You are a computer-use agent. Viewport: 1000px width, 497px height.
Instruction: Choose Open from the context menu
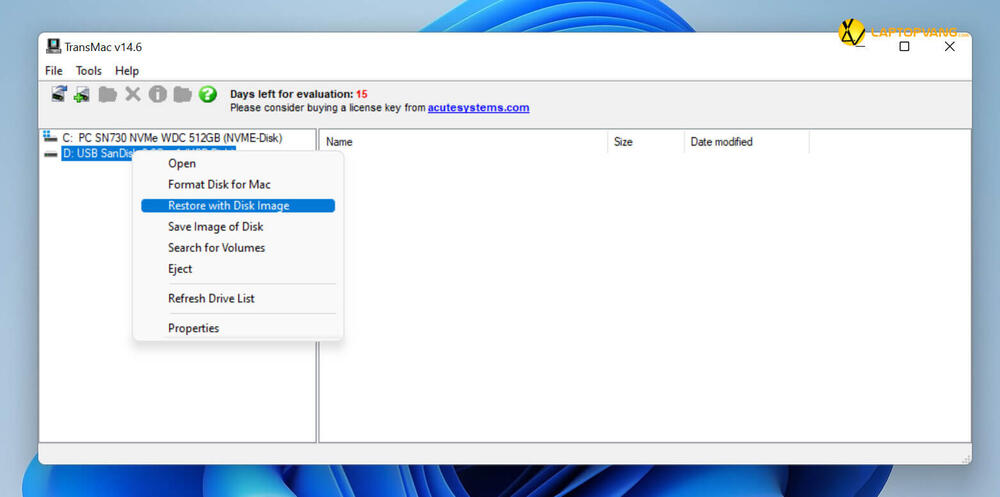pos(238,163)
